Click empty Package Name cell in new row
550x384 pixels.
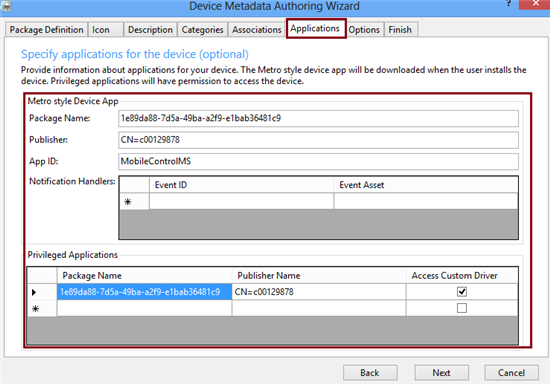pos(144,308)
